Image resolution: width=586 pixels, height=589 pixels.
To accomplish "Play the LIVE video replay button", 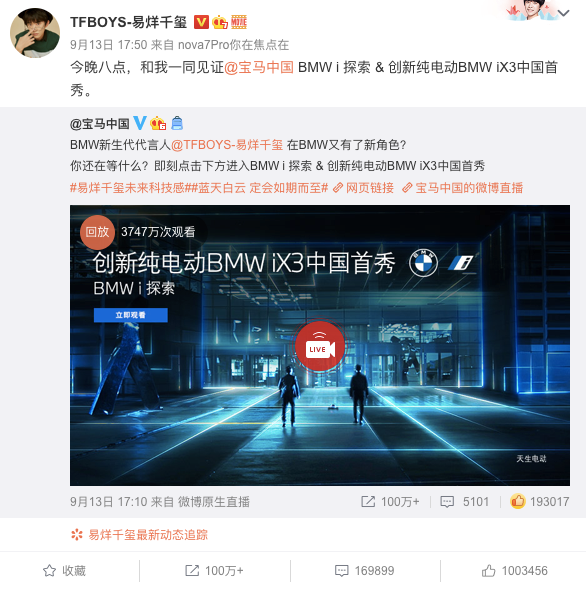I will pyautogui.click(x=319, y=346).
